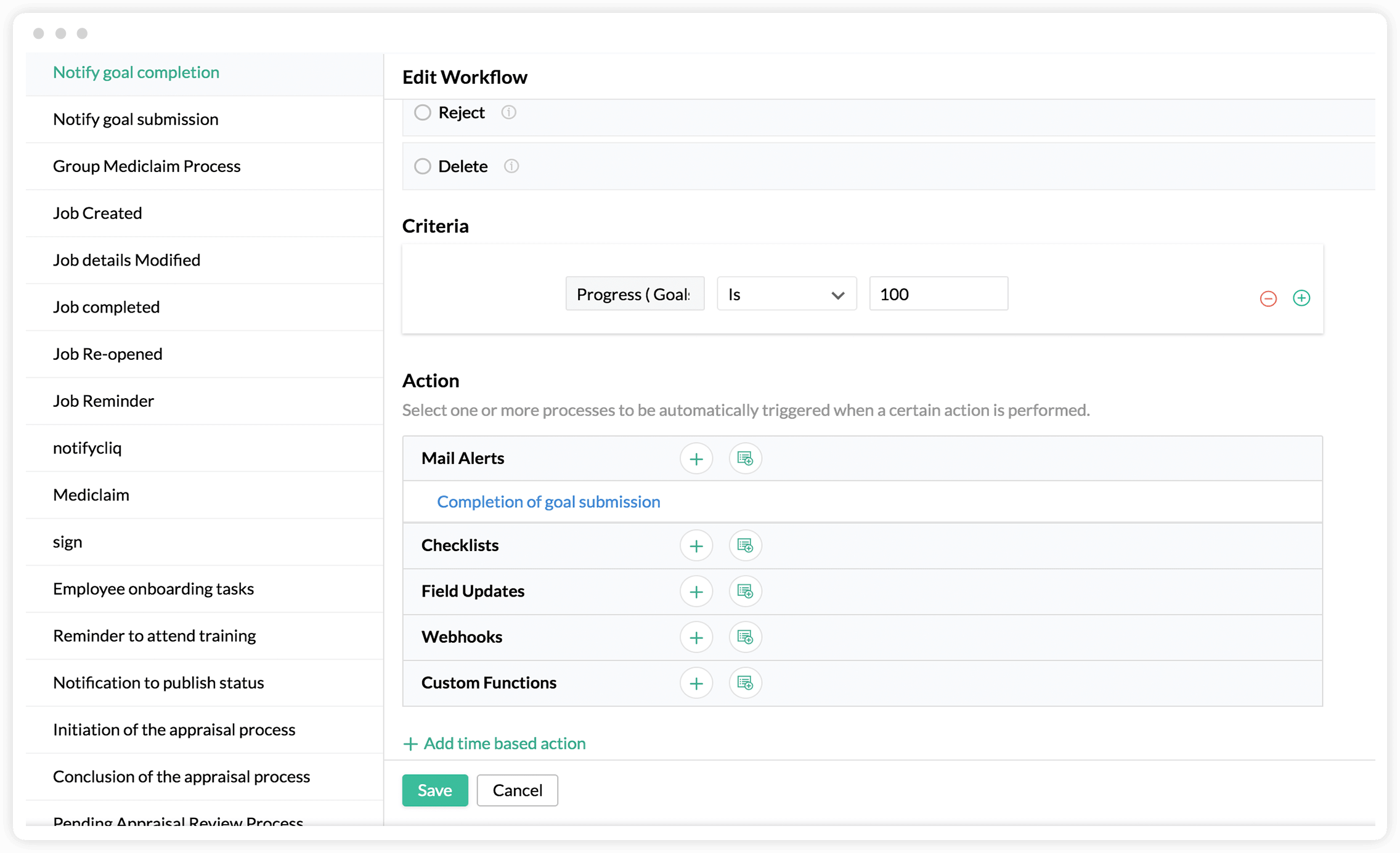The image size is (1400, 853).
Task: Add a new Checklists action
Action: pos(696,545)
